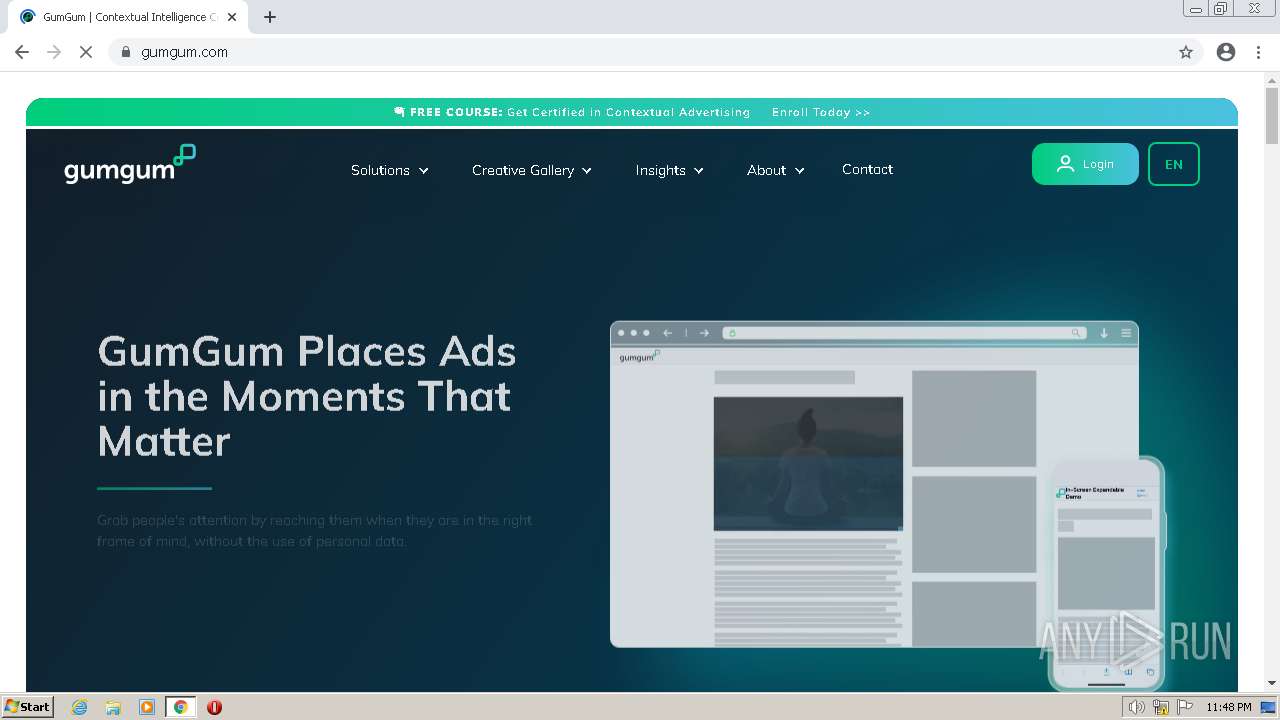Expand the Creative Gallery menu
Screen dimensions: 1280x720
(532, 170)
